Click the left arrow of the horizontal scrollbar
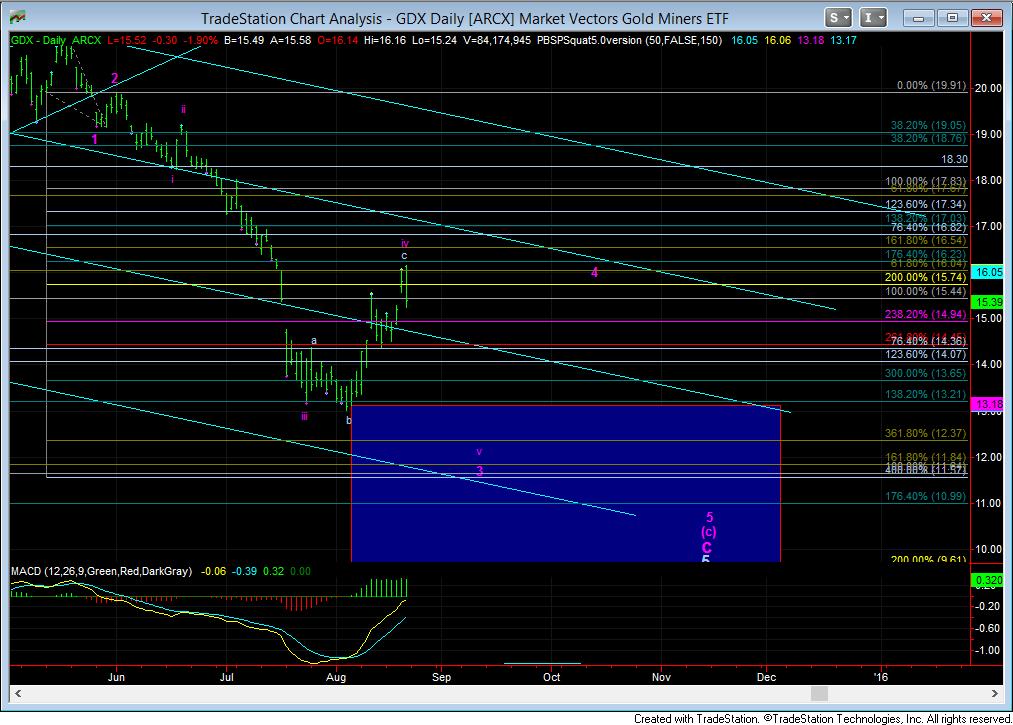This screenshot has height=725, width=1013. click(17, 693)
